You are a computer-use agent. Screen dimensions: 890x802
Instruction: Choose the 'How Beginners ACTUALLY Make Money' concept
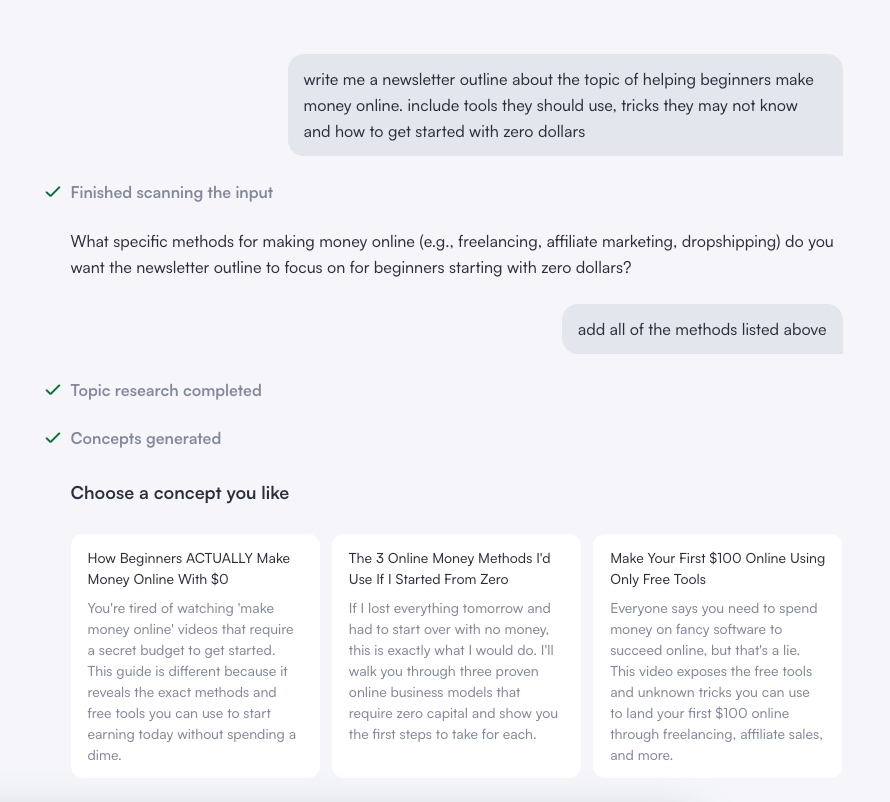(x=195, y=655)
